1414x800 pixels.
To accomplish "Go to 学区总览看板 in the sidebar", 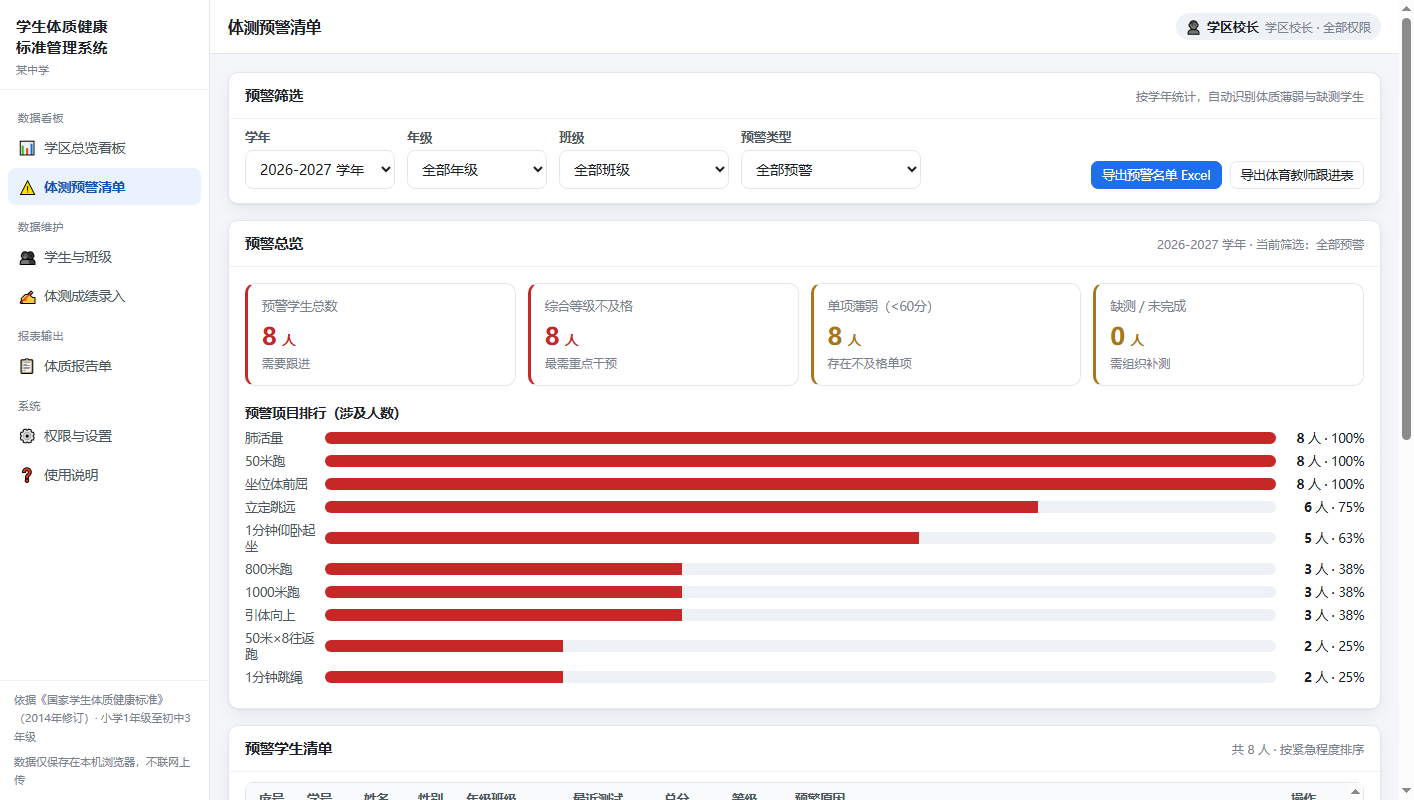I will (104, 148).
